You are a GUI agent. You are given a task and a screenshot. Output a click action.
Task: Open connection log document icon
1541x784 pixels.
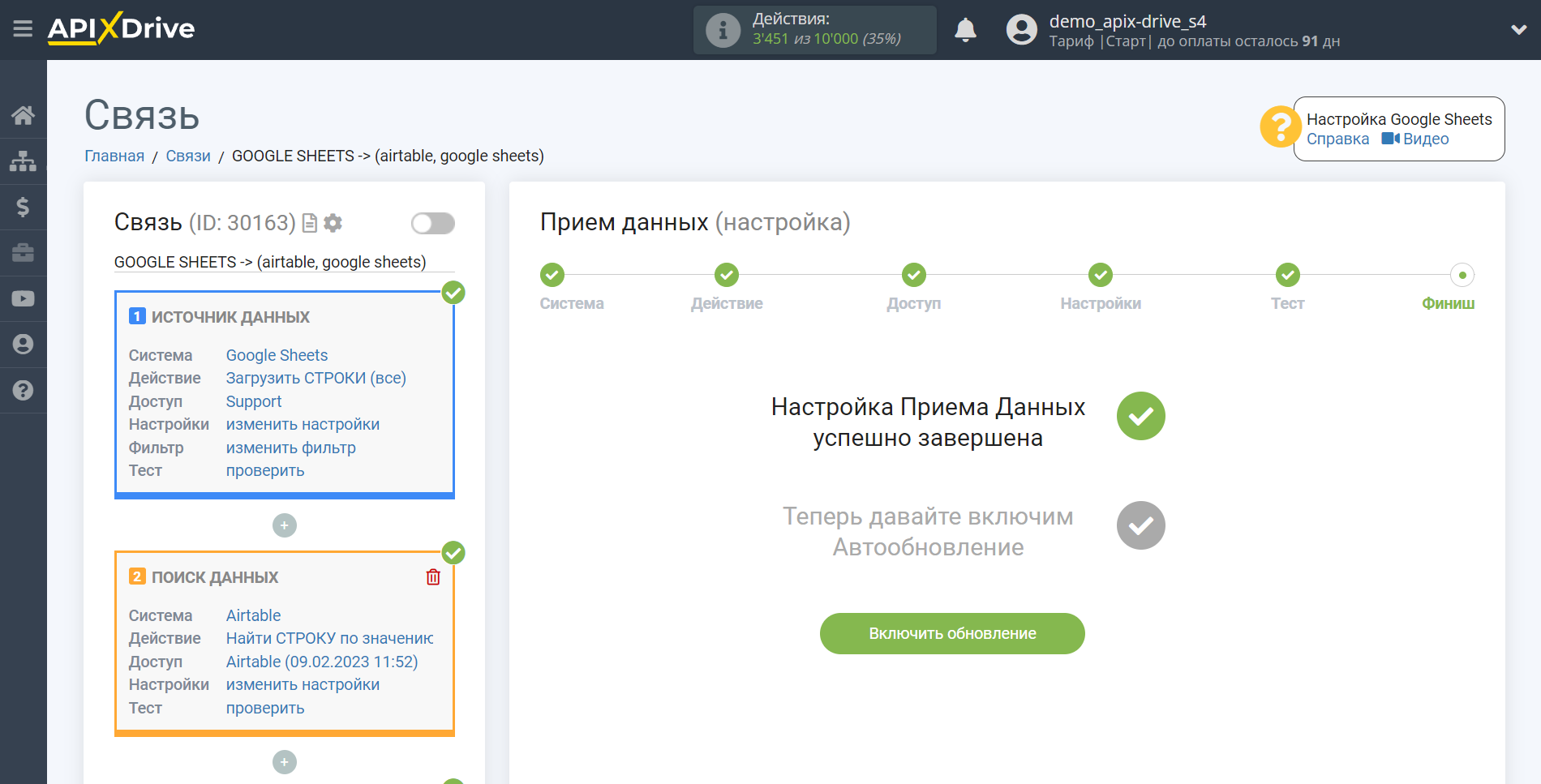point(309,223)
